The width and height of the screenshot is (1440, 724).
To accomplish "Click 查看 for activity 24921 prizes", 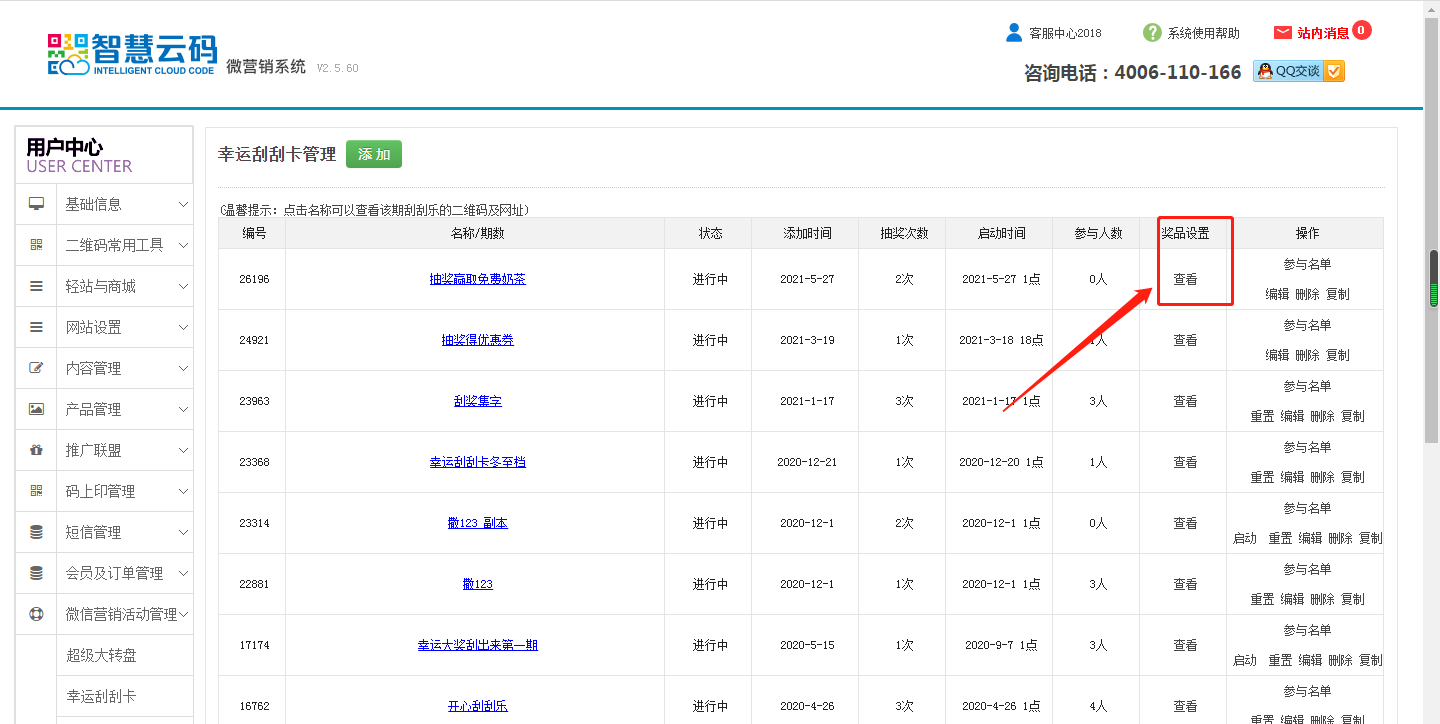I will click(1185, 340).
